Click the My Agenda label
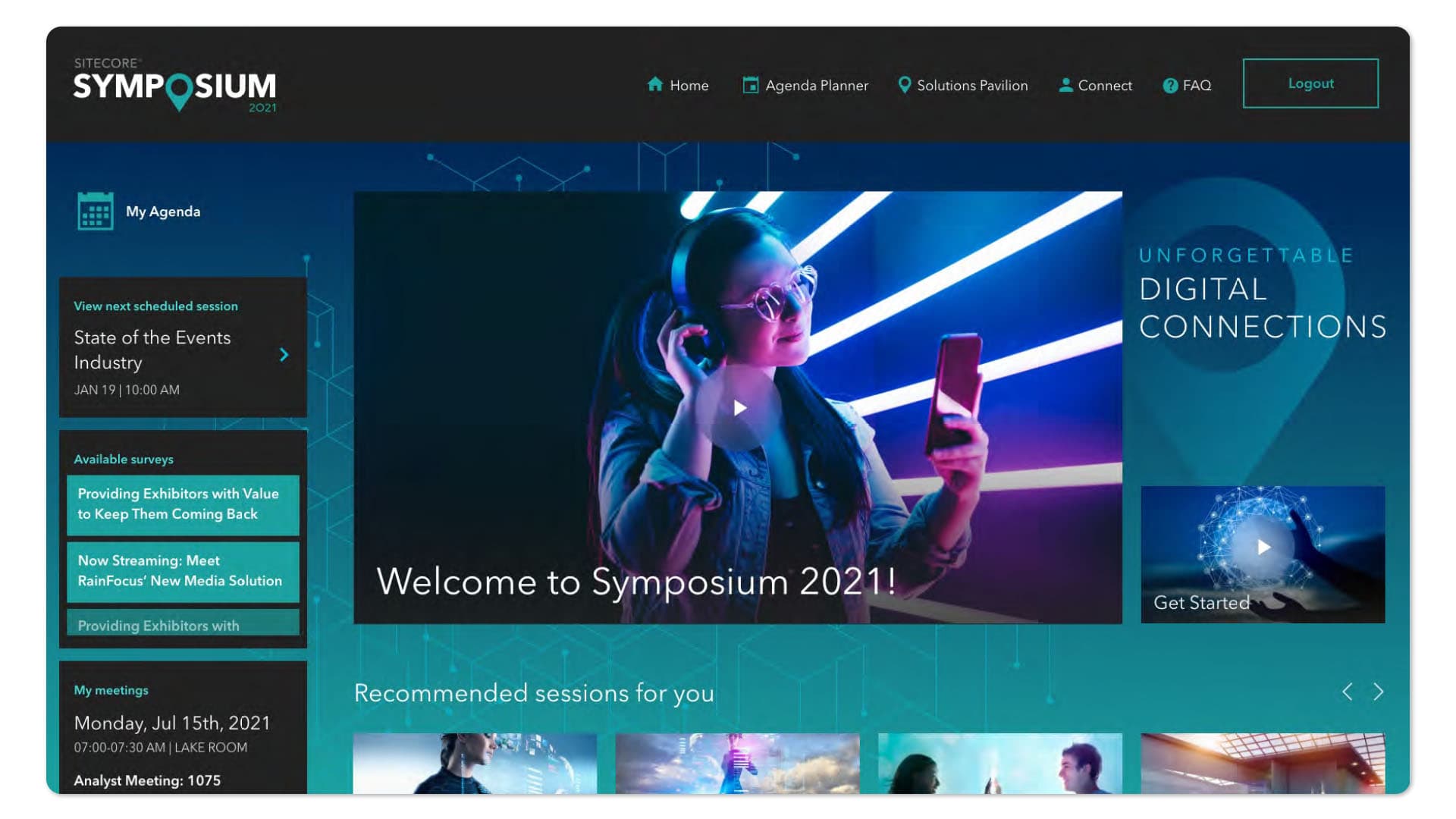The image size is (1456, 819). click(x=163, y=212)
